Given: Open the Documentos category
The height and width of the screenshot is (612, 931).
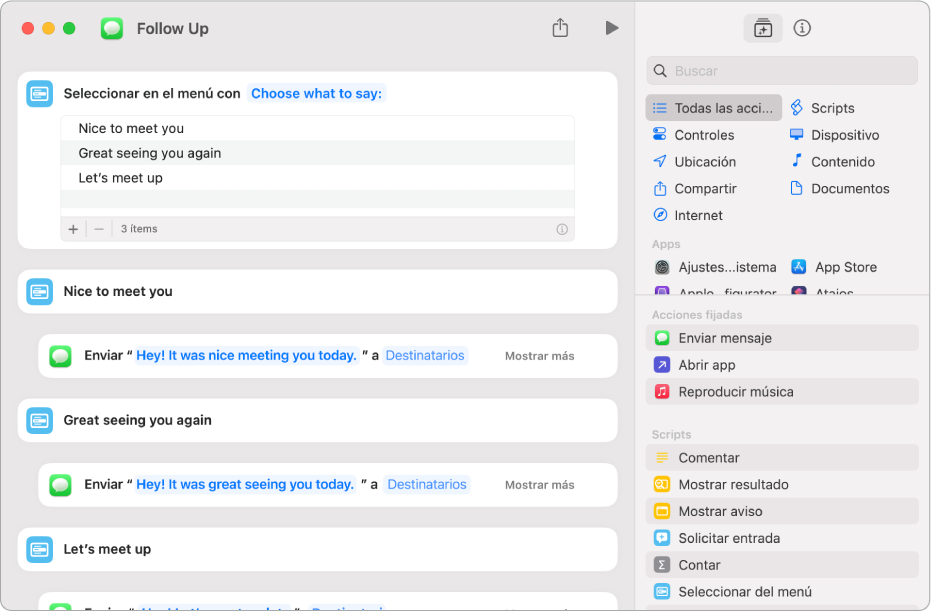Looking at the screenshot, I should [840, 189].
